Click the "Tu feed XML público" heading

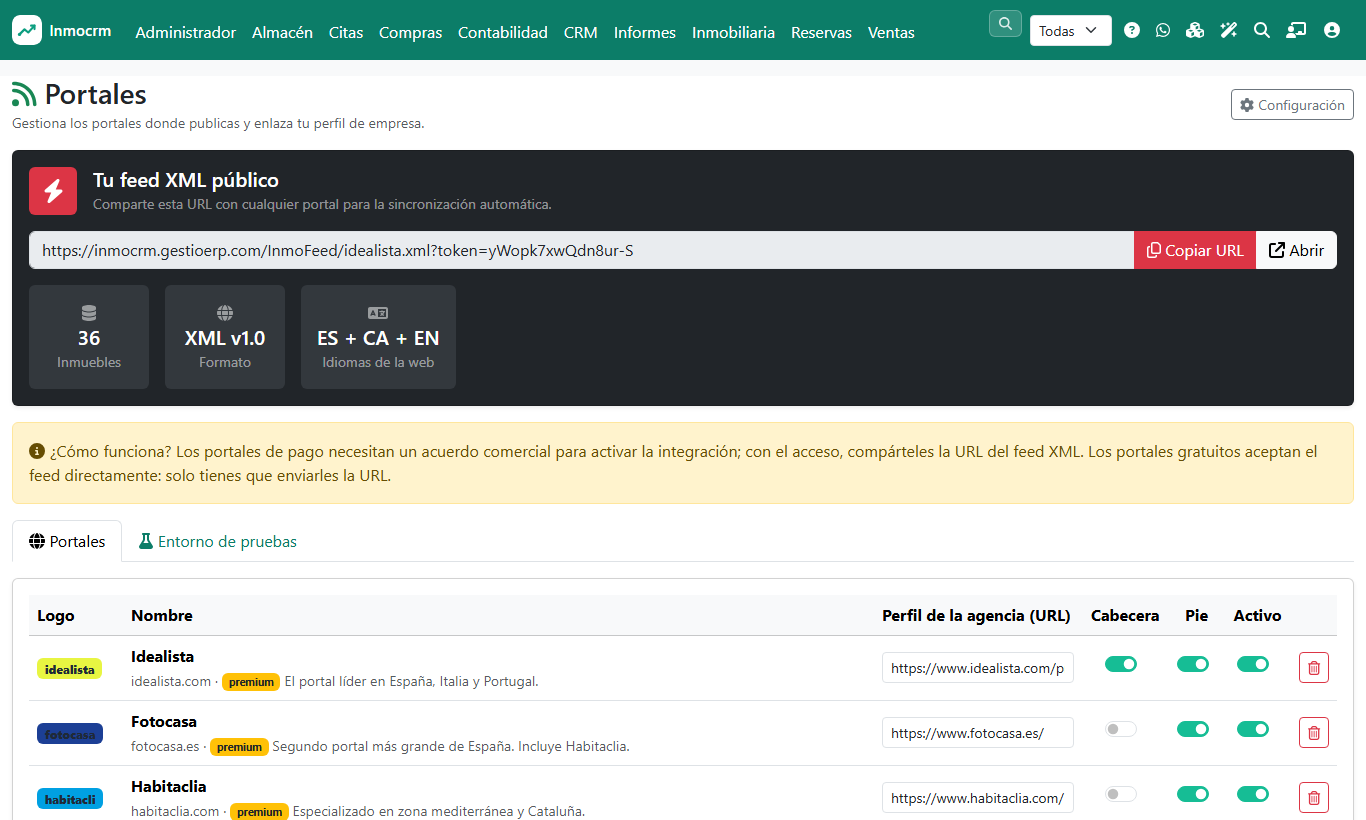[x=186, y=180]
